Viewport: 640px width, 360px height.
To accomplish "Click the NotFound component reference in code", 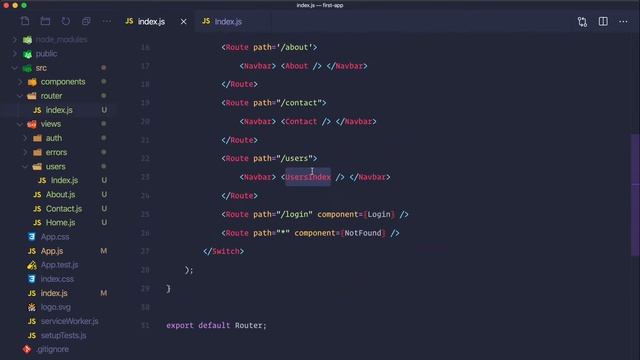I will [363, 233].
